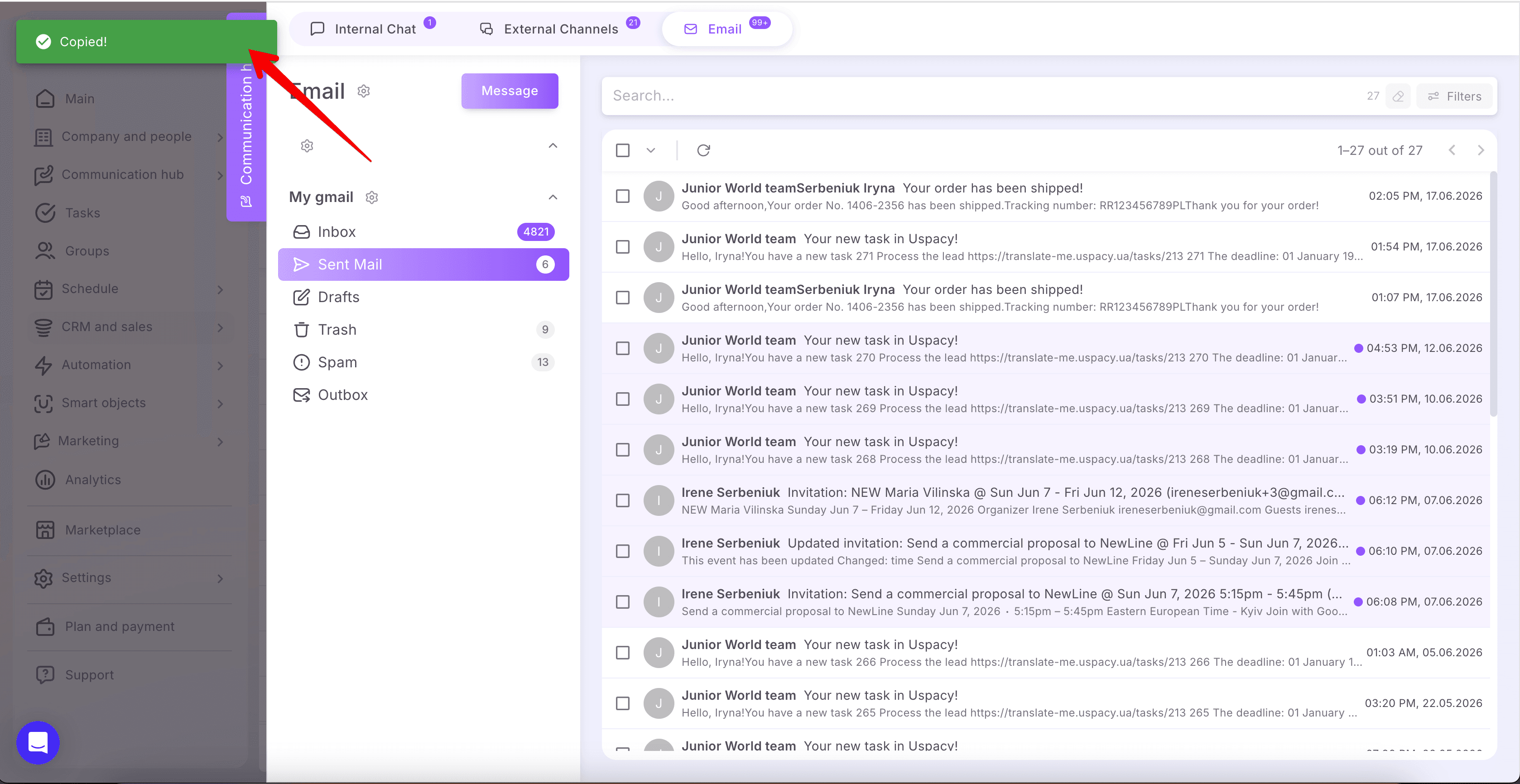Click avatar of Irene Serbeniuk 06:12 PM invitation
Screen dimensions: 1520x784
pos(659,500)
